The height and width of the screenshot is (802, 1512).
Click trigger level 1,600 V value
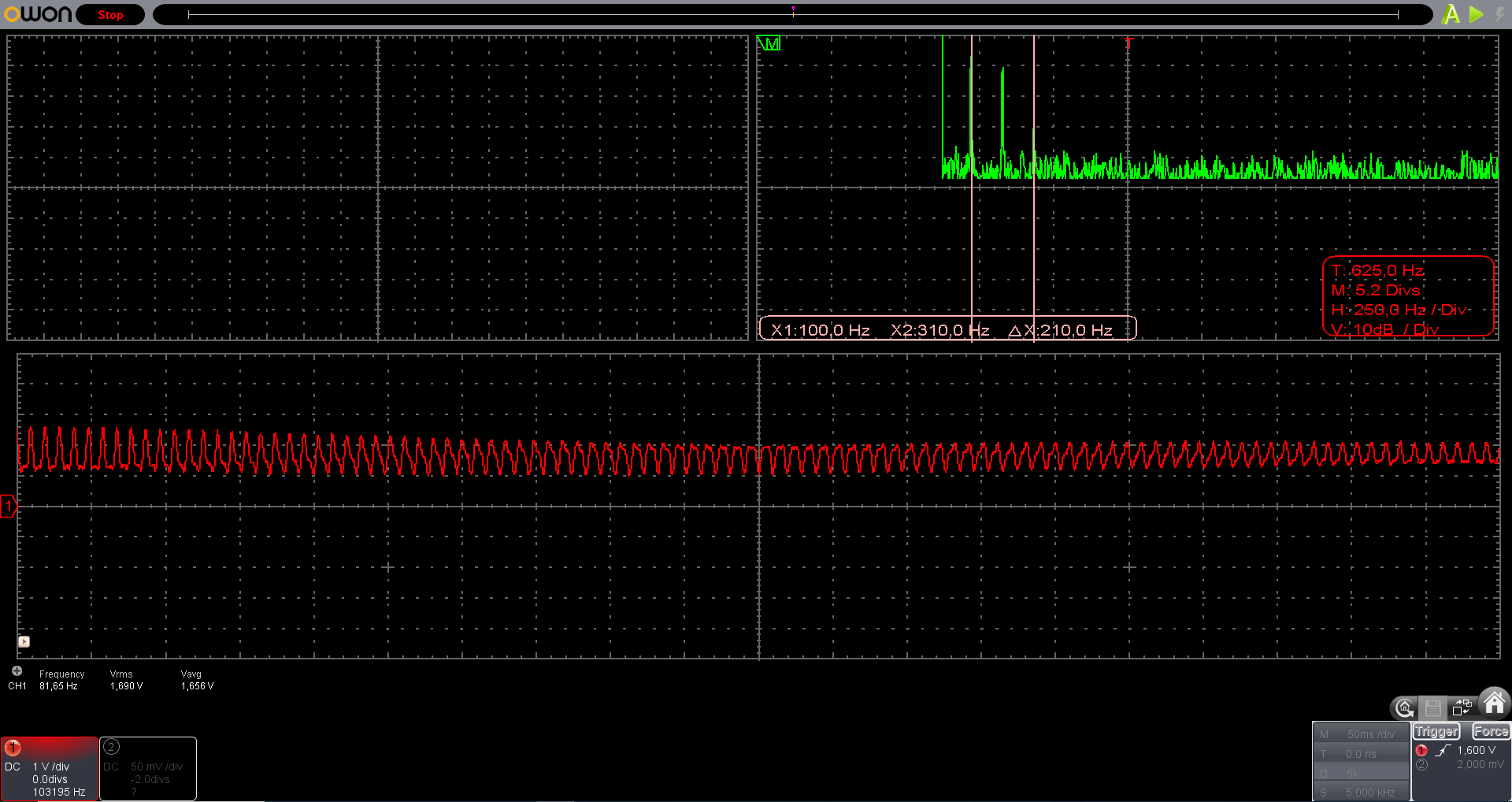pos(1477,751)
